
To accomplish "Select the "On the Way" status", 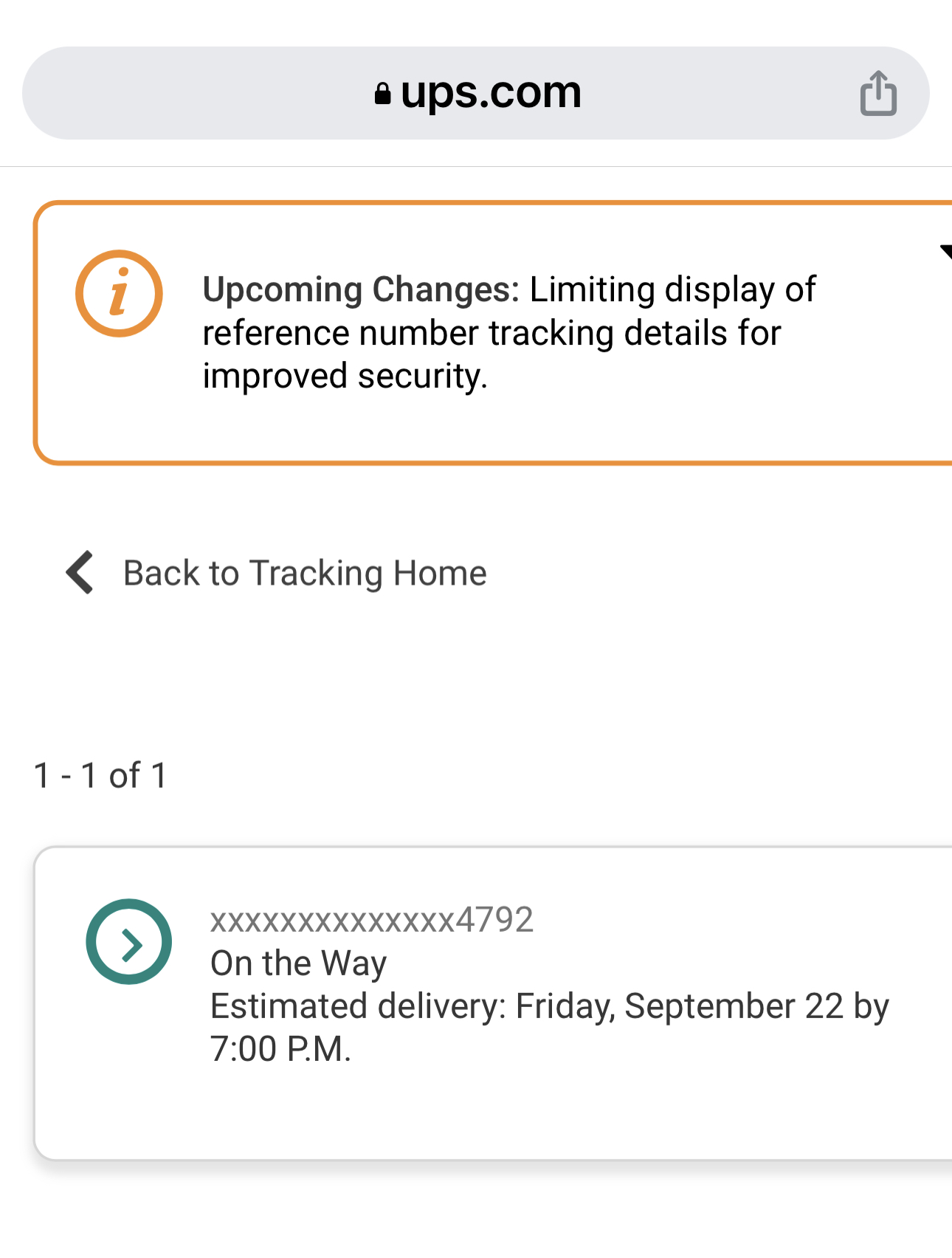I will click(298, 963).
